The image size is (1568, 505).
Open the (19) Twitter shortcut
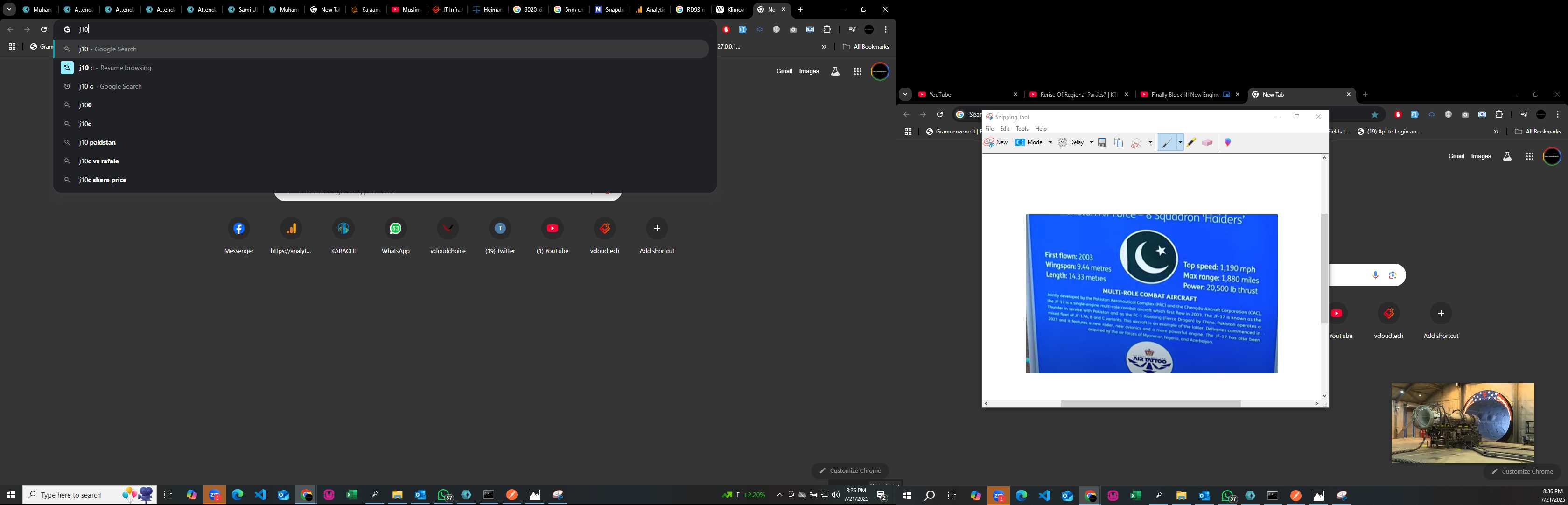500,237
